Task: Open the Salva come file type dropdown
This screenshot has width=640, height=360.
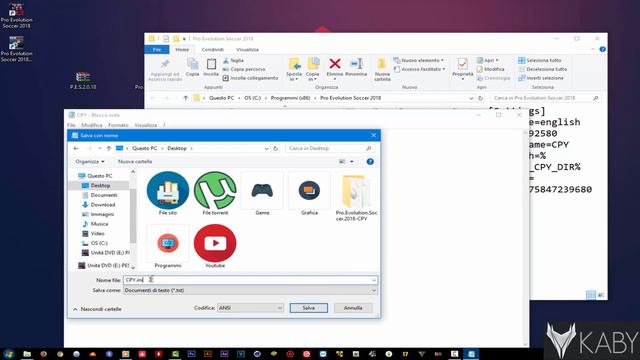Action: (250, 290)
